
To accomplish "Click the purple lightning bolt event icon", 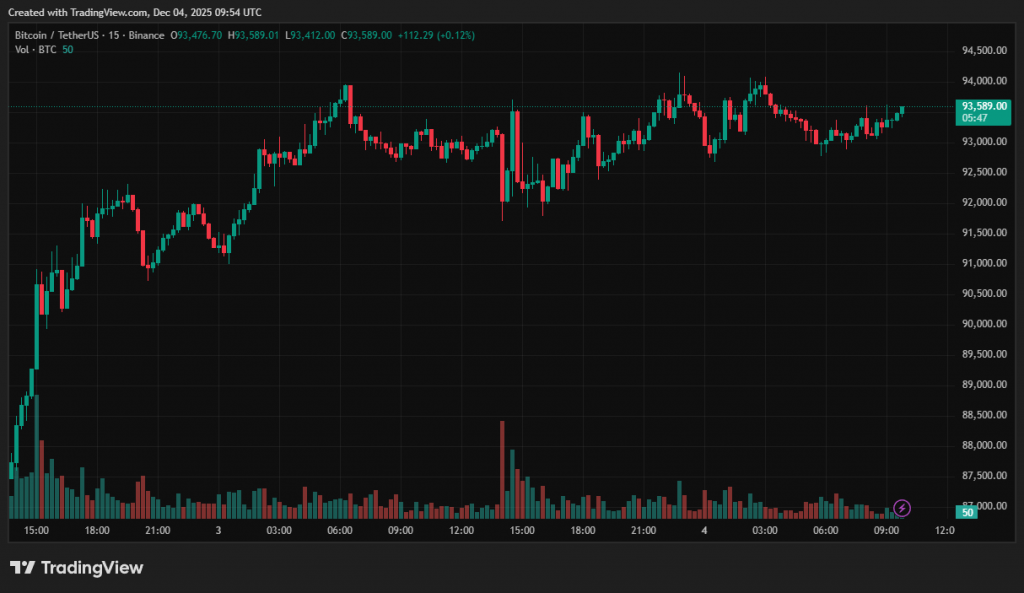I will (901, 508).
